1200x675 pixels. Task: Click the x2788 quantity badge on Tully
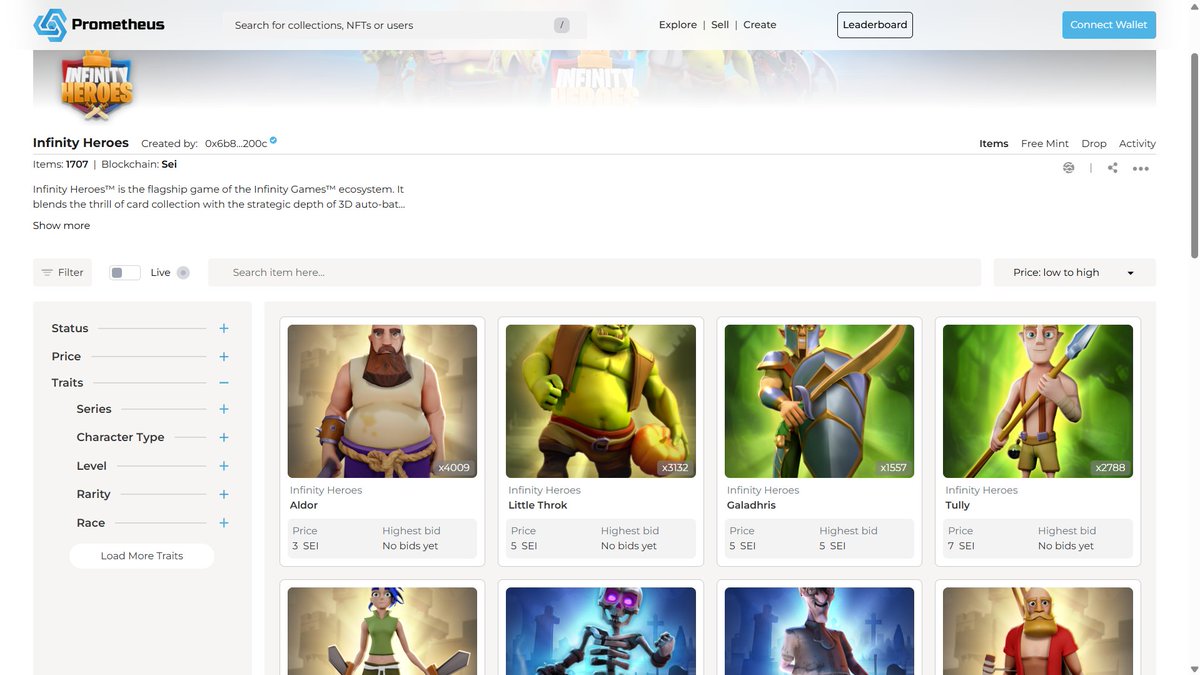tap(1112, 467)
